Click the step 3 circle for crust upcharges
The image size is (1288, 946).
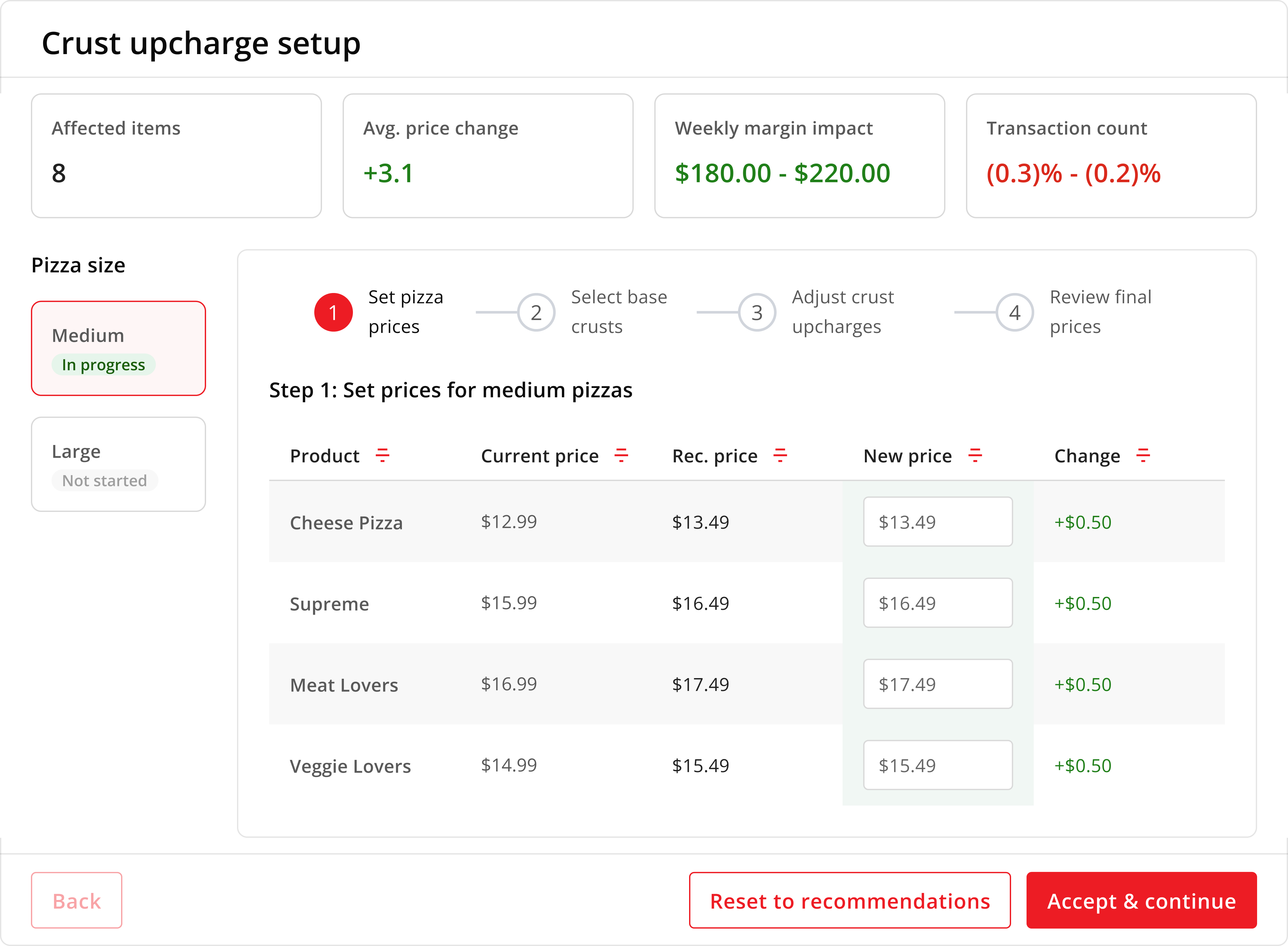click(758, 312)
